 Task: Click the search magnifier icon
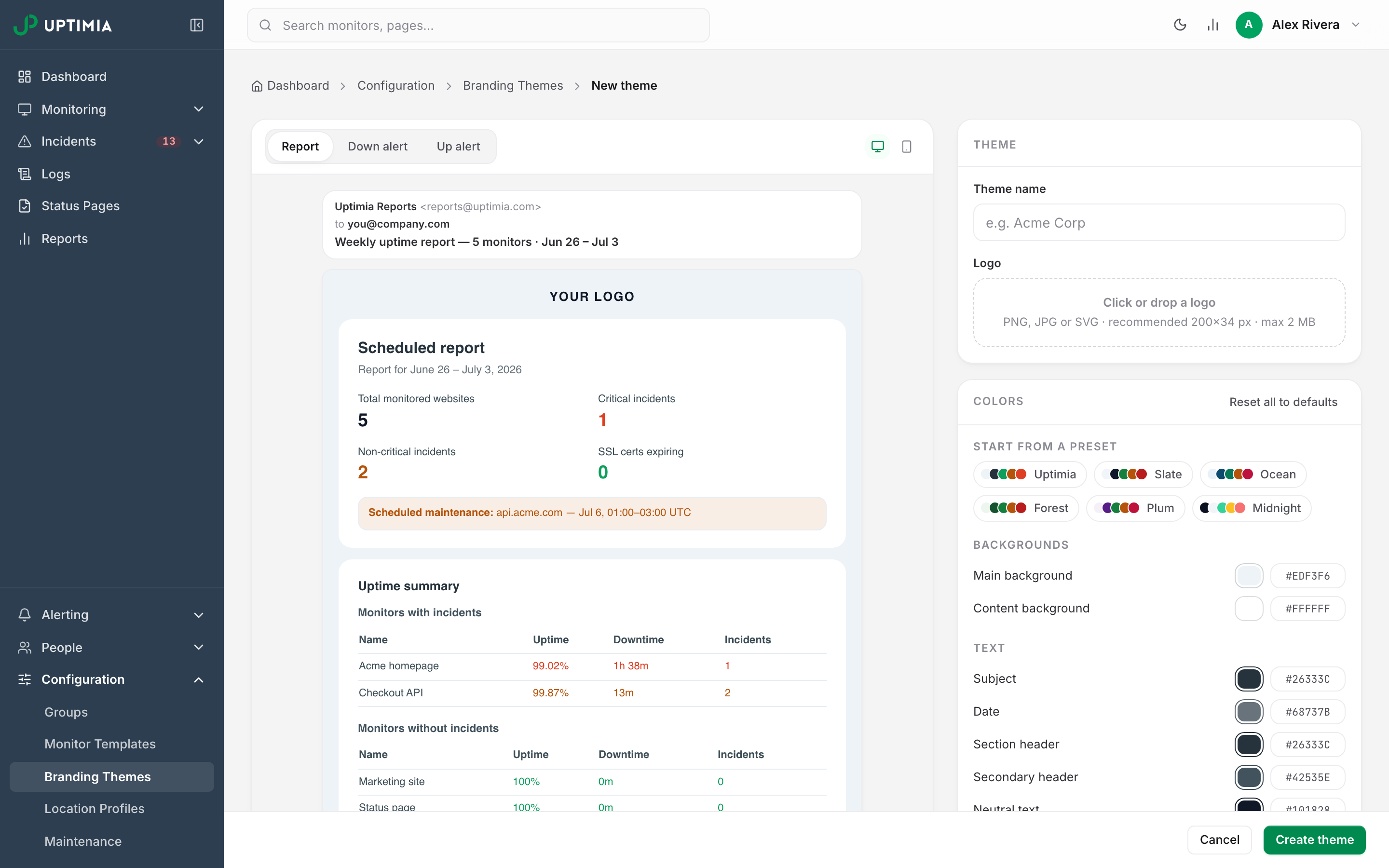pyautogui.click(x=265, y=25)
